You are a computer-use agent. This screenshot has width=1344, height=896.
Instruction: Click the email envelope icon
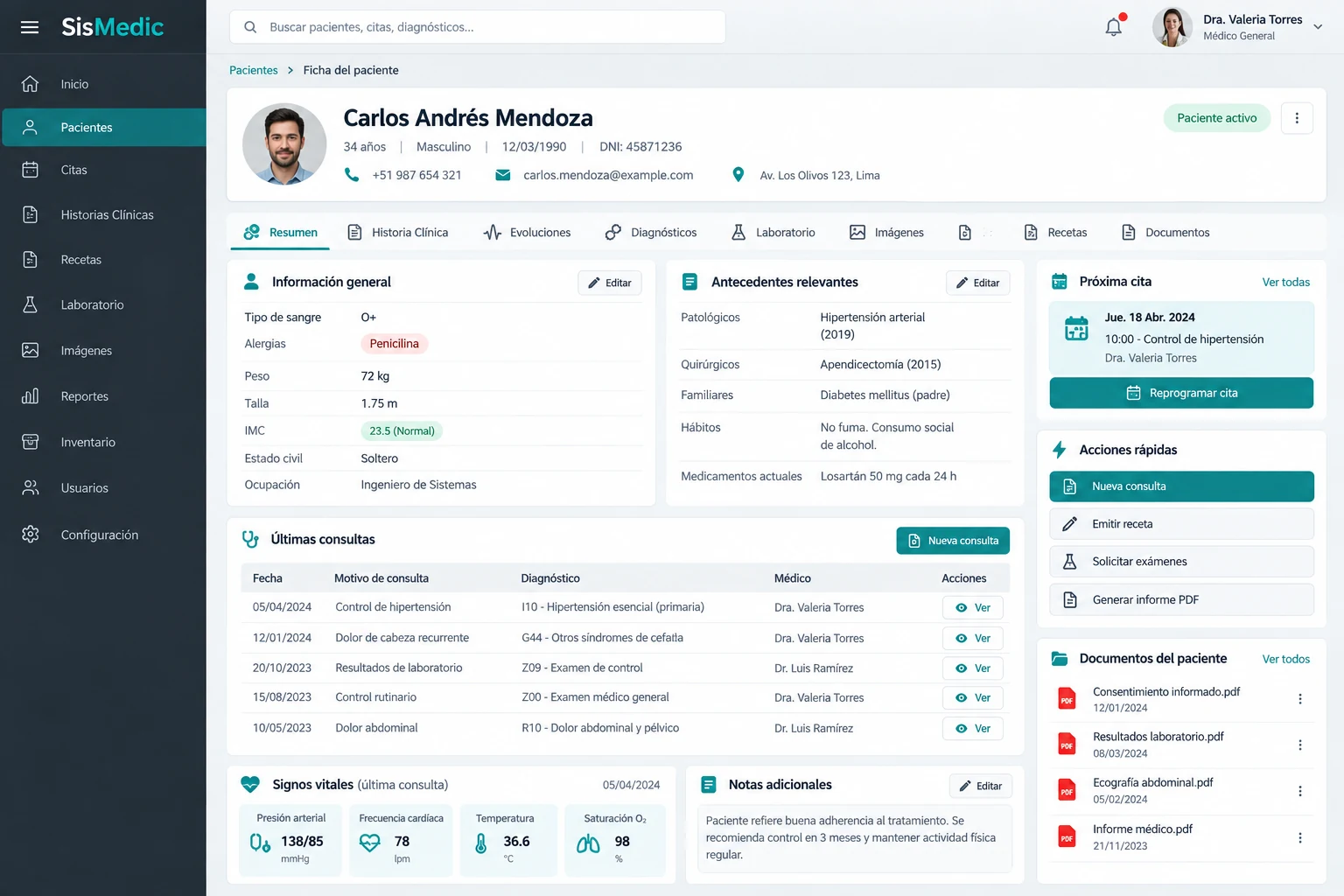(503, 175)
